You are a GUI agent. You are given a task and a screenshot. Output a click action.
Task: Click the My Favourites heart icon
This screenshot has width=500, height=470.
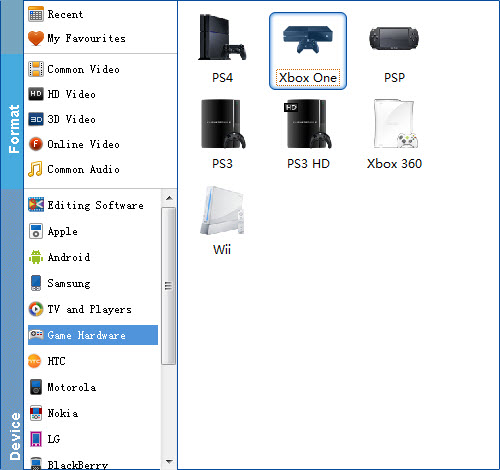point(35,38)
